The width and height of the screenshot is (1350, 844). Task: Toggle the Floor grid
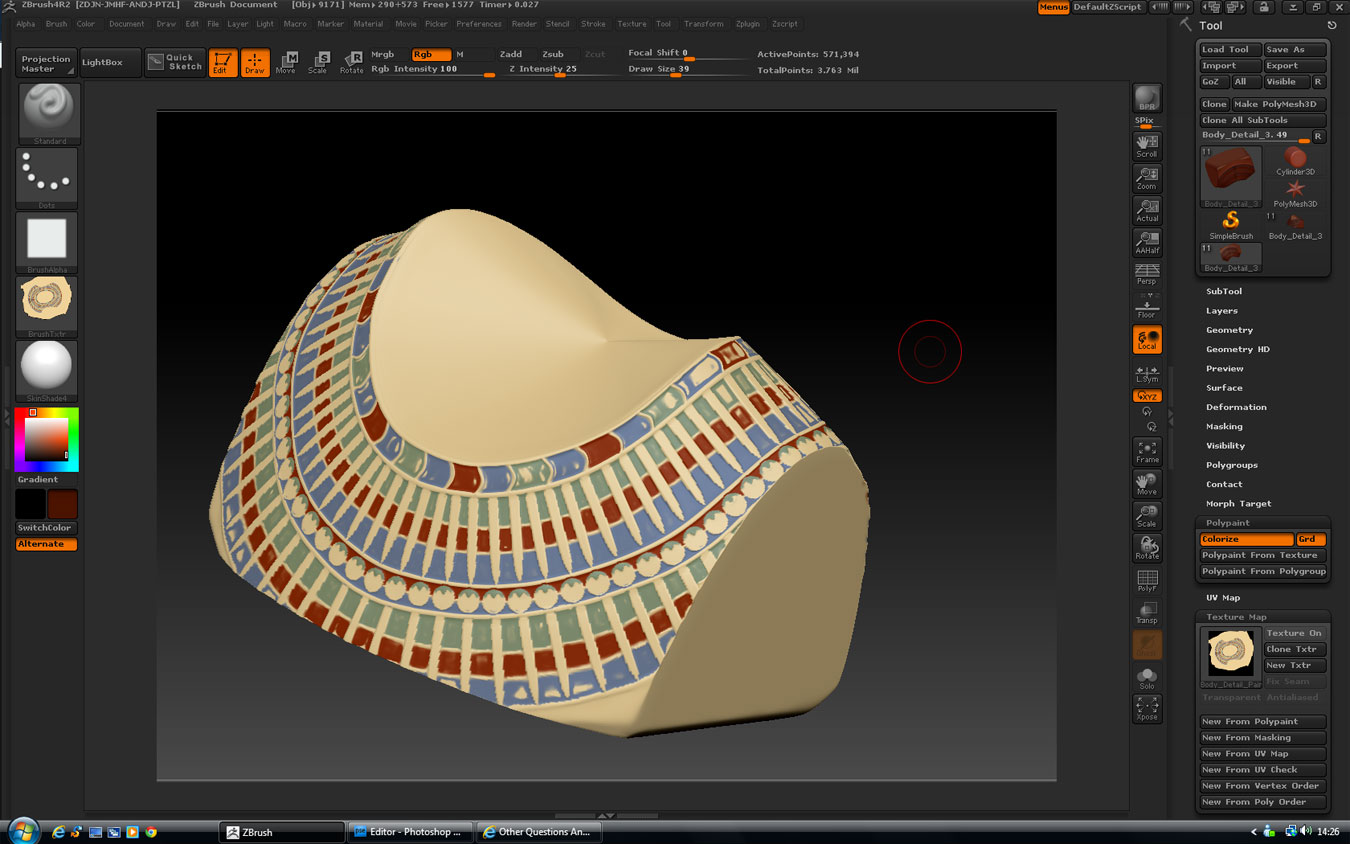1147,306
